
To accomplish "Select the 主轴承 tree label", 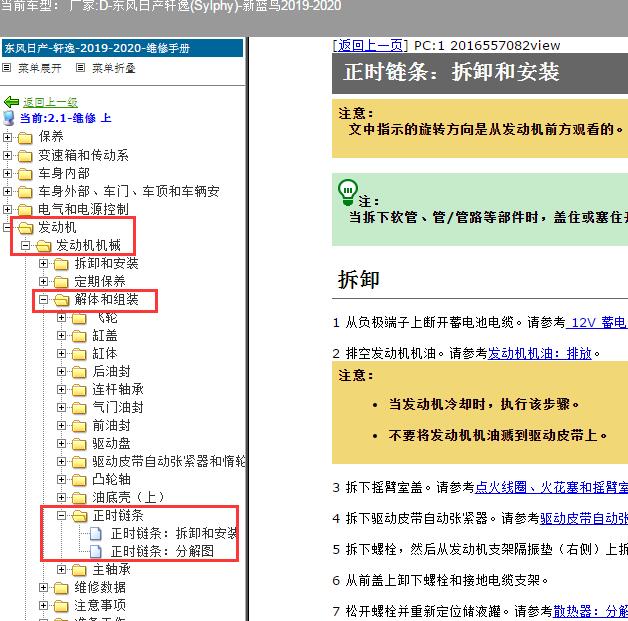I will tap(111, 569).
